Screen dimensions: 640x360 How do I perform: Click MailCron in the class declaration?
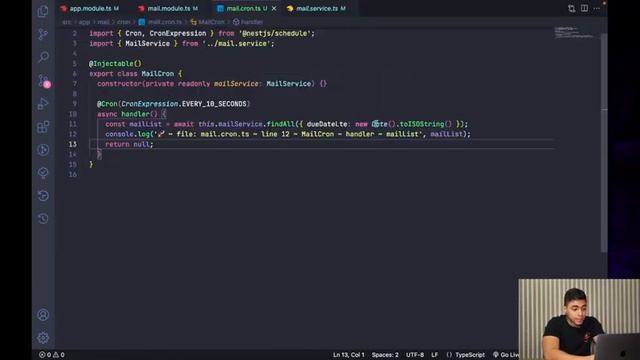point(158,74)
